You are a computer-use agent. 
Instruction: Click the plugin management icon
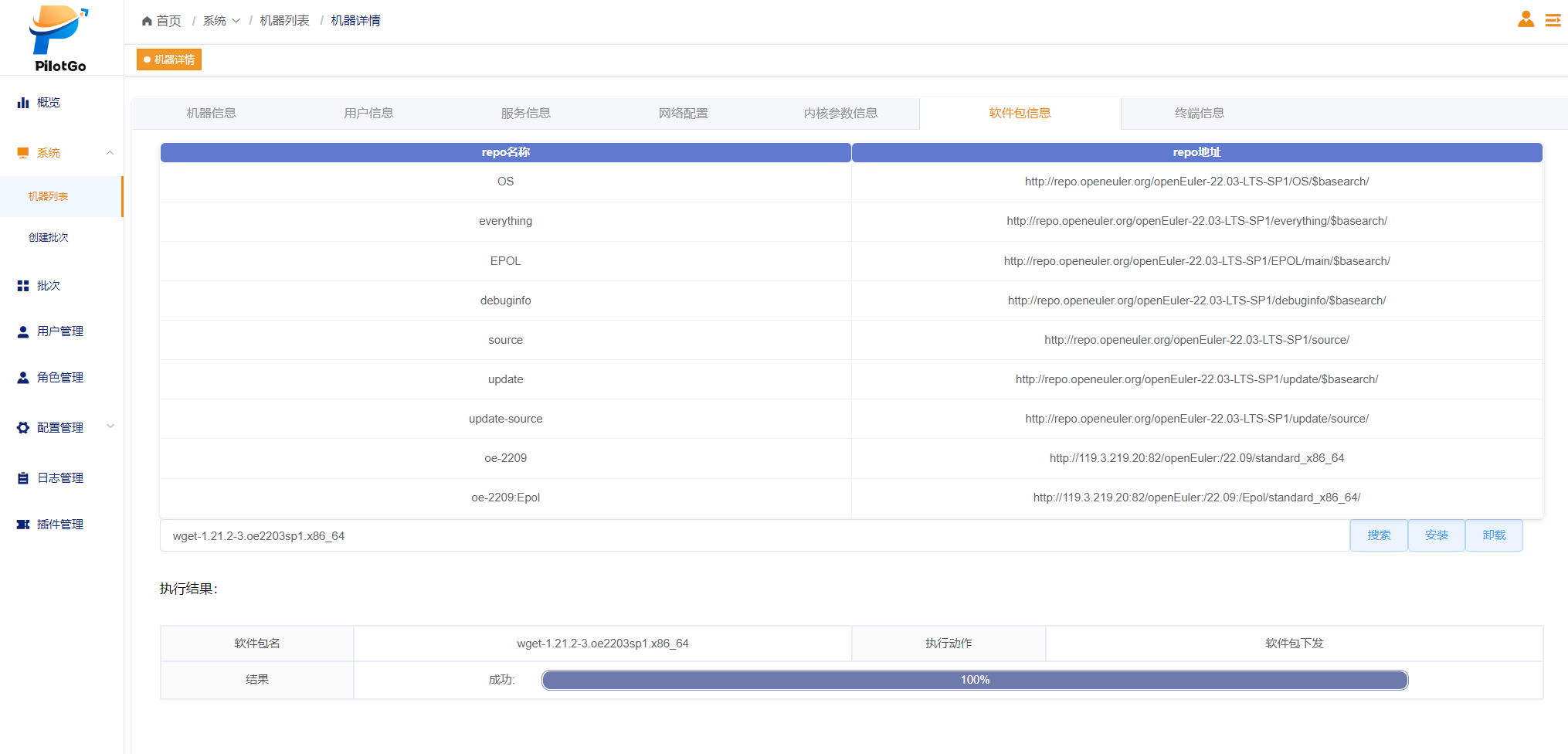tap(23, 525)
